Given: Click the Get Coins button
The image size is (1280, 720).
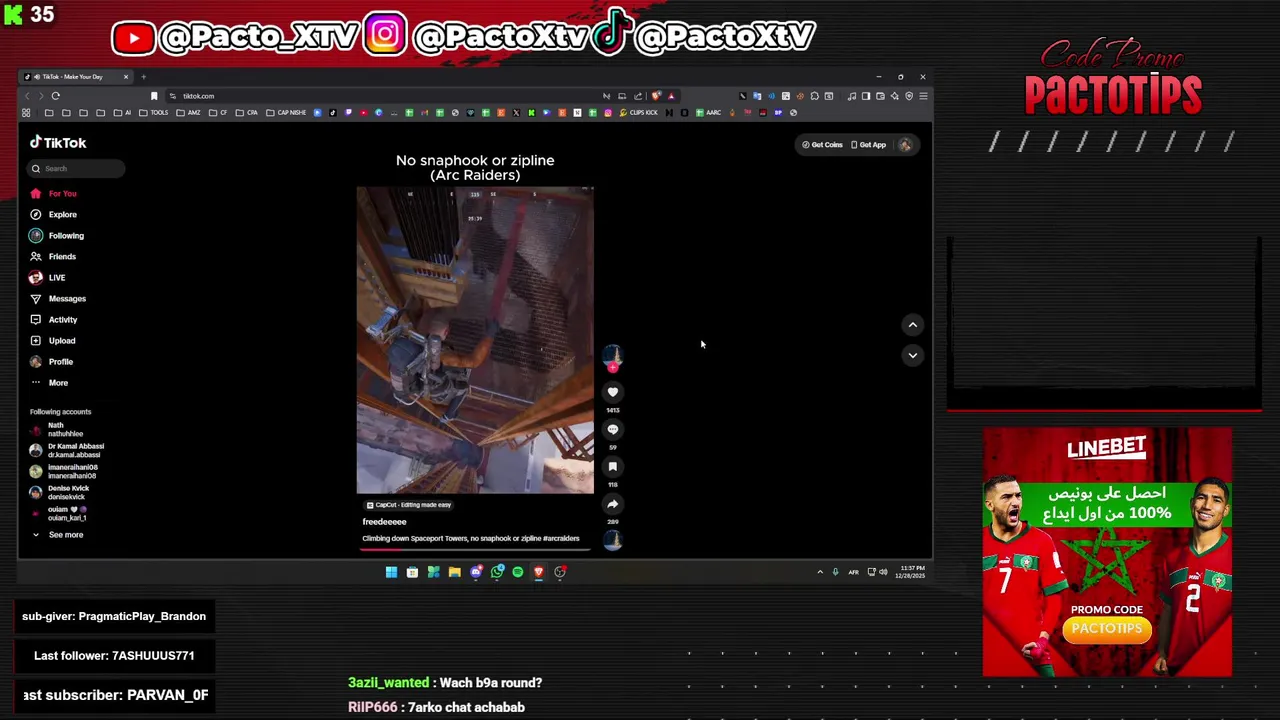Looking at the screenshot, I should point(822,145).
